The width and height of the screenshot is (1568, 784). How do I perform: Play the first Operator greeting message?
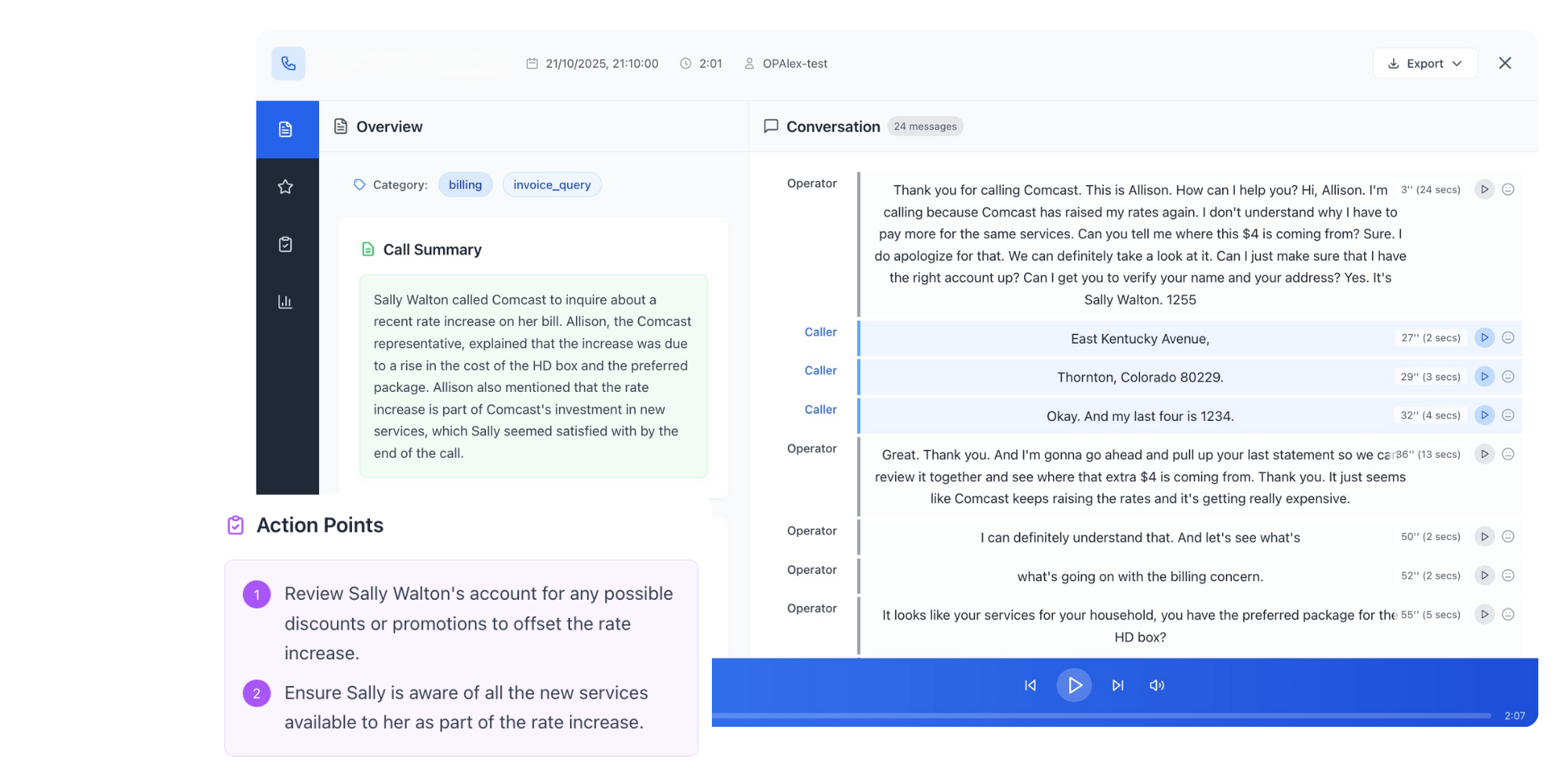[1484, 190]
